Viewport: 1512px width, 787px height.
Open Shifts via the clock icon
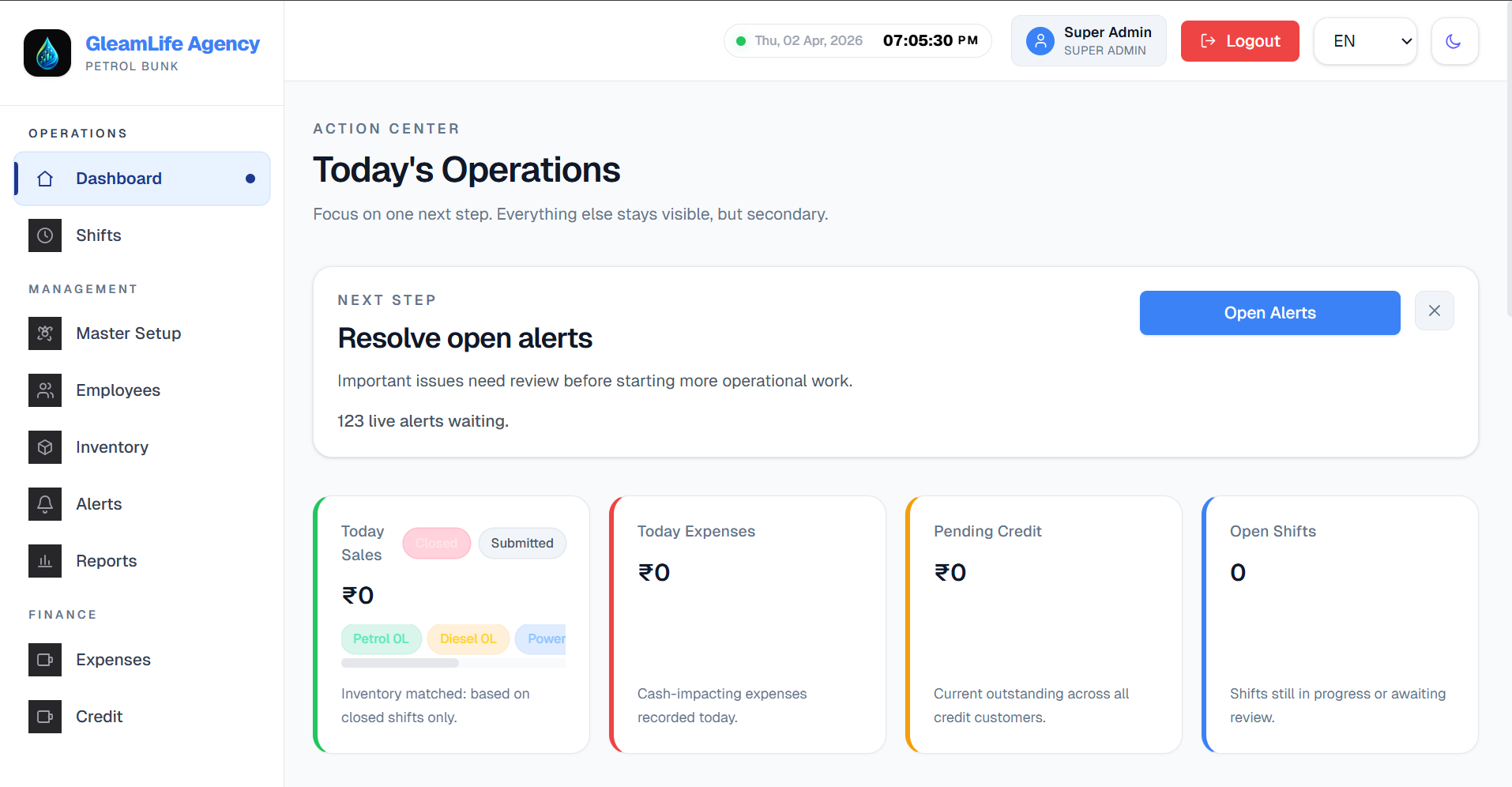[x=45, y=235]
